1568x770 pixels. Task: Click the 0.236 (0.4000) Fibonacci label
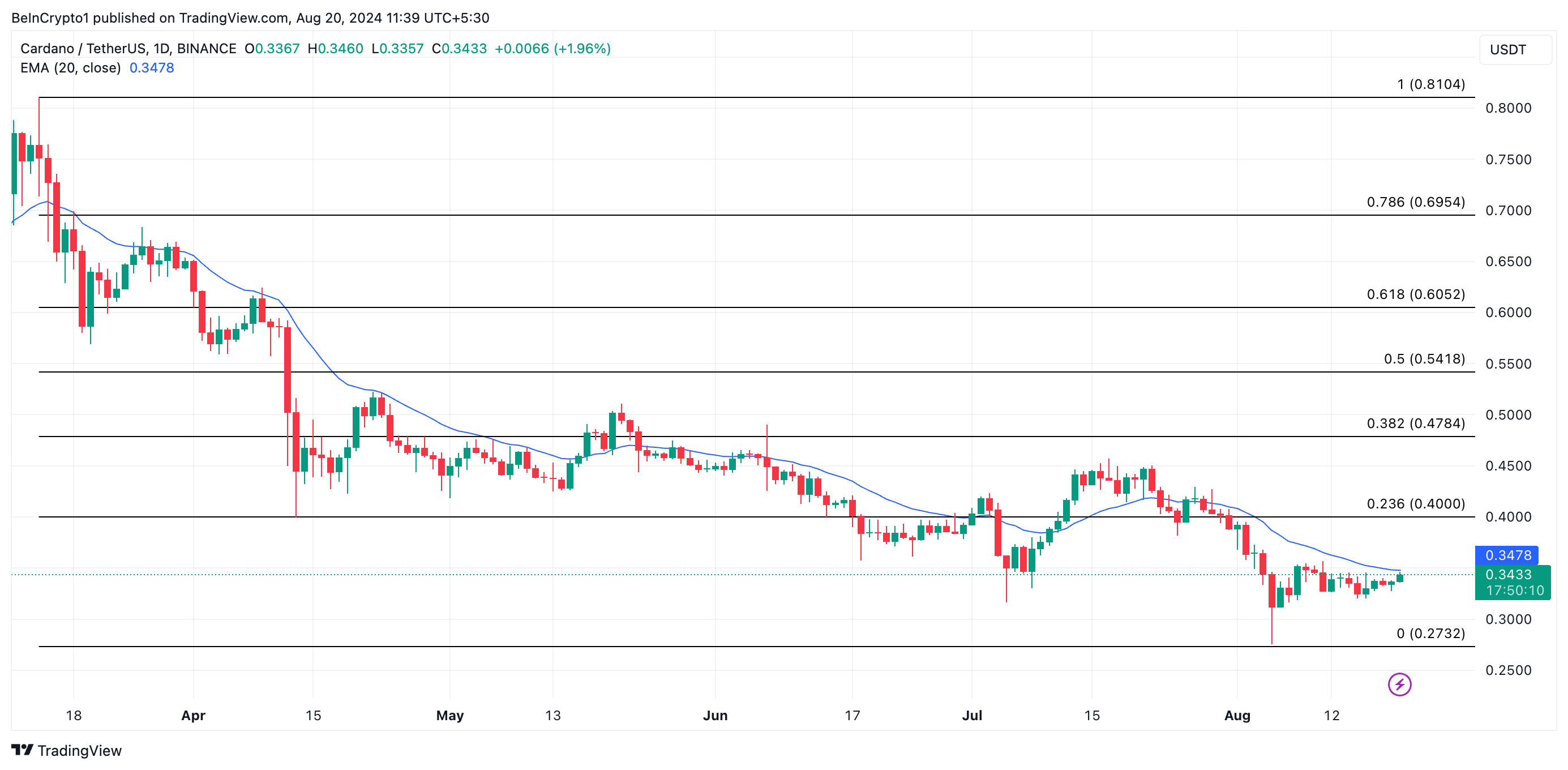click(x=1415, y=503)
